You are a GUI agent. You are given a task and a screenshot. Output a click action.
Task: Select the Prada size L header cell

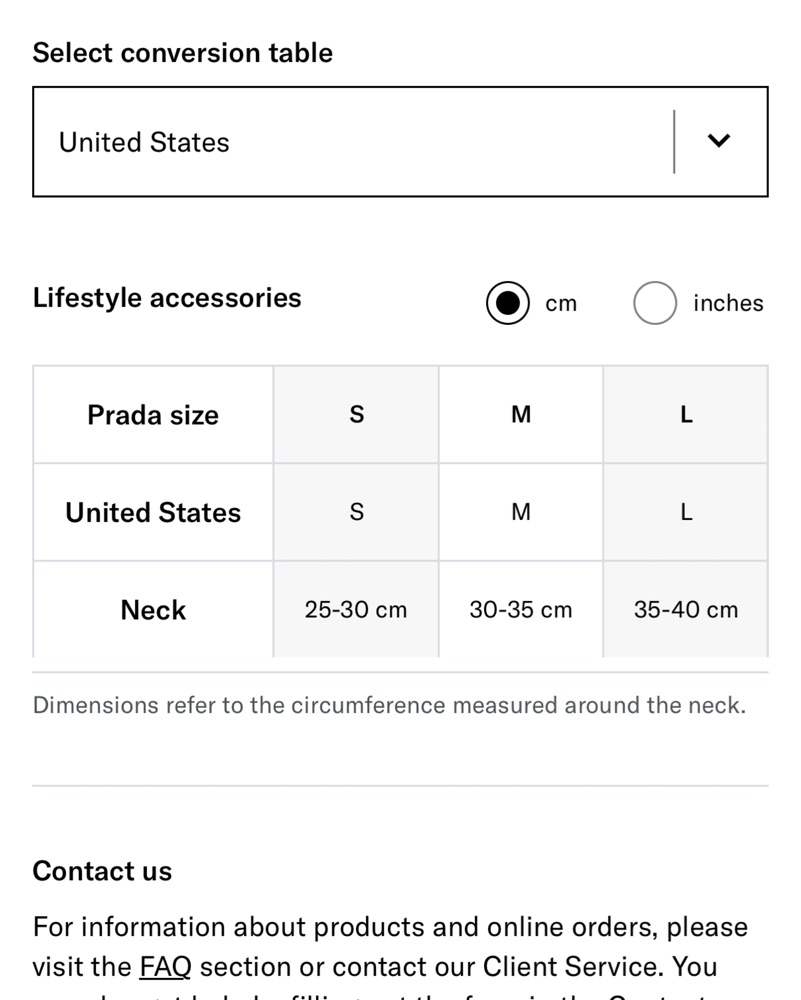tap(686, 415)
